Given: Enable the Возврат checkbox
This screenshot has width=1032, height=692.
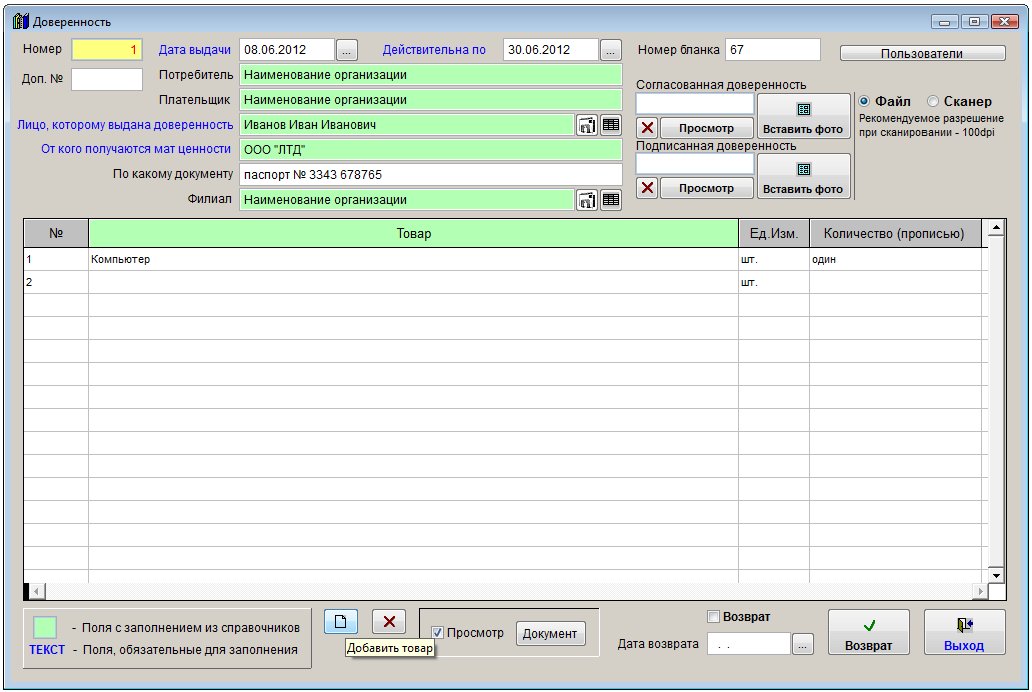Looking at the screenshot, I should coord(713,617).
